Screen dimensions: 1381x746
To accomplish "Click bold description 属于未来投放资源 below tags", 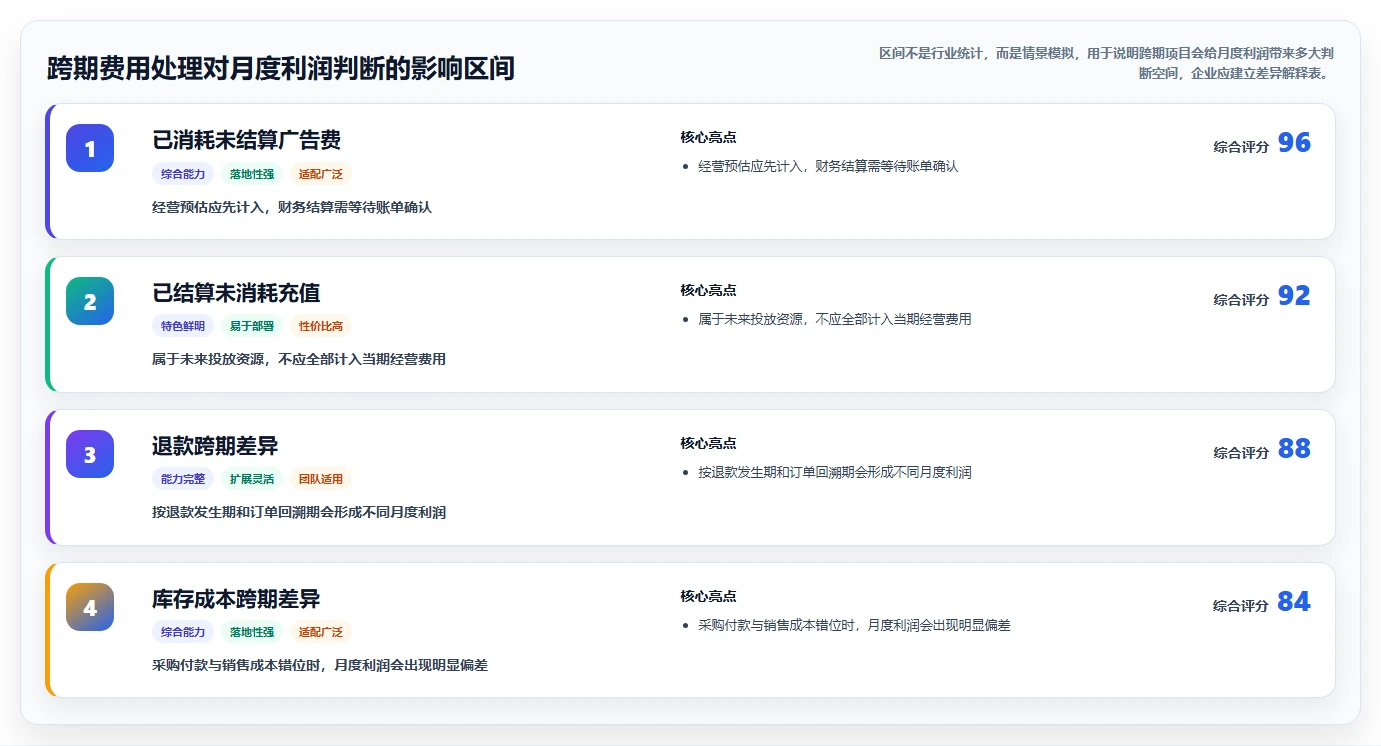I will tap(299, 359).
